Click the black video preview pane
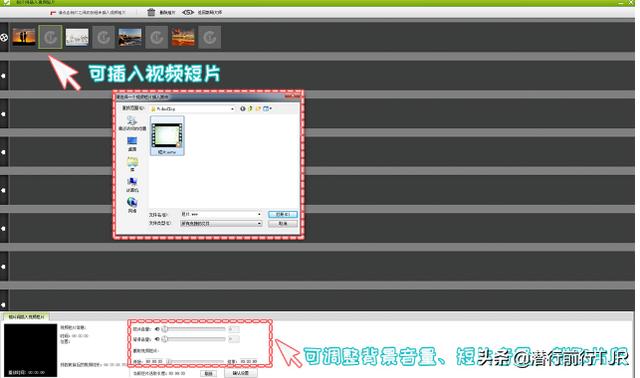The height and width of the screenshot is (378, 640). pos(31,350)
